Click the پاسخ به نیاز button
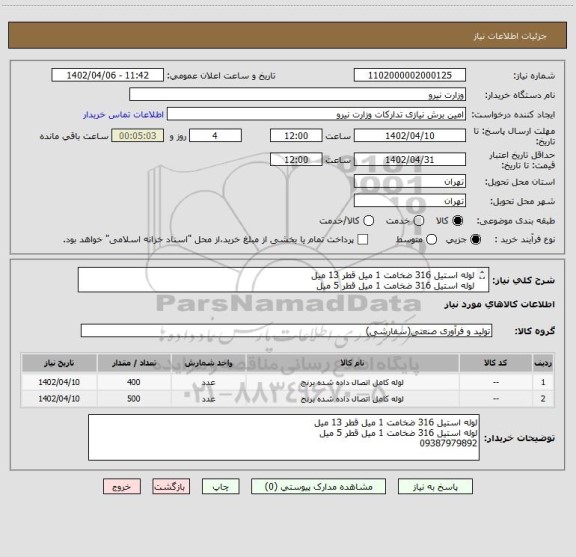Viewport: 576px width, 557px height. click(435, 486)
